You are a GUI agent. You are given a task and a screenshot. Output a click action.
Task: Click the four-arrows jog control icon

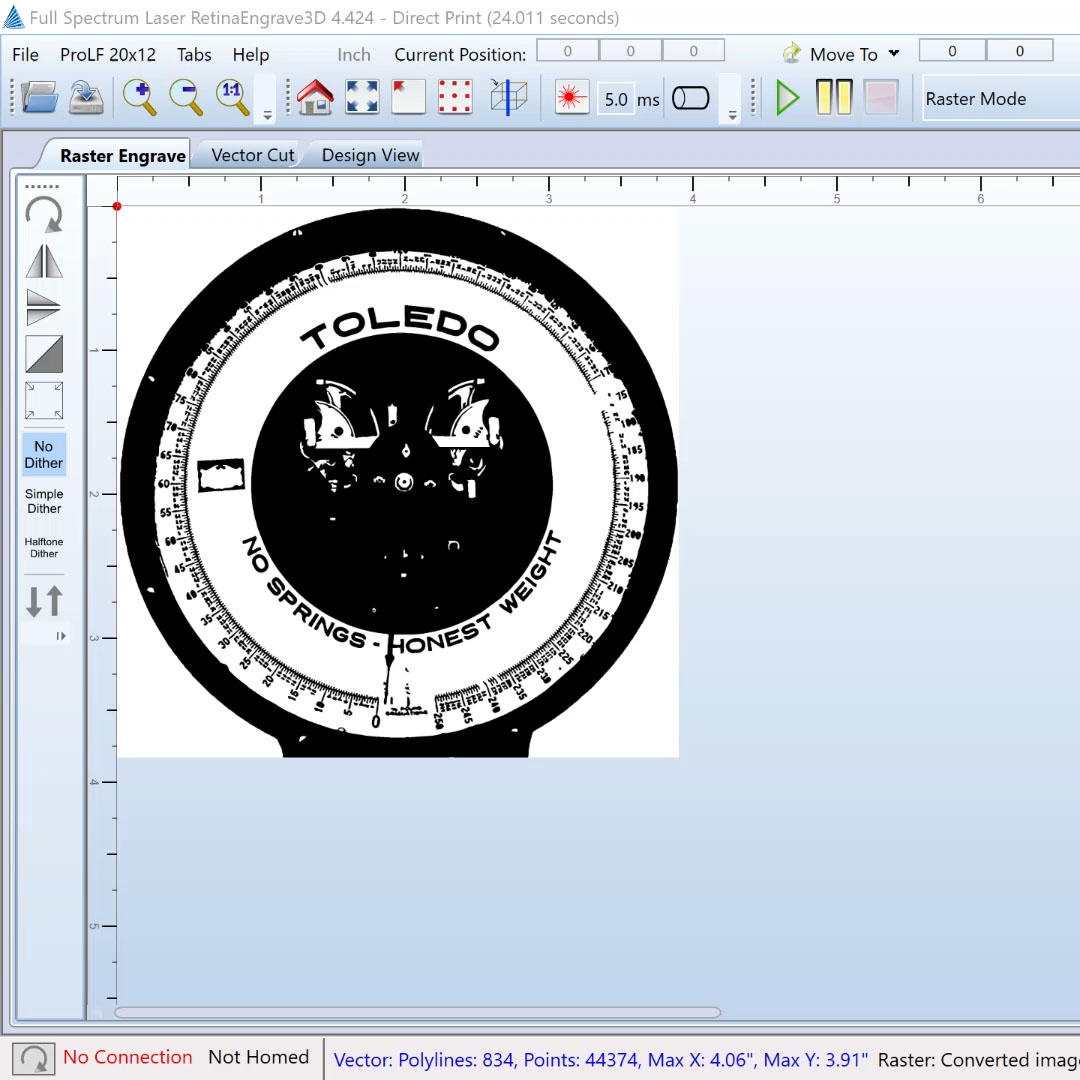[x=362, y=97]
